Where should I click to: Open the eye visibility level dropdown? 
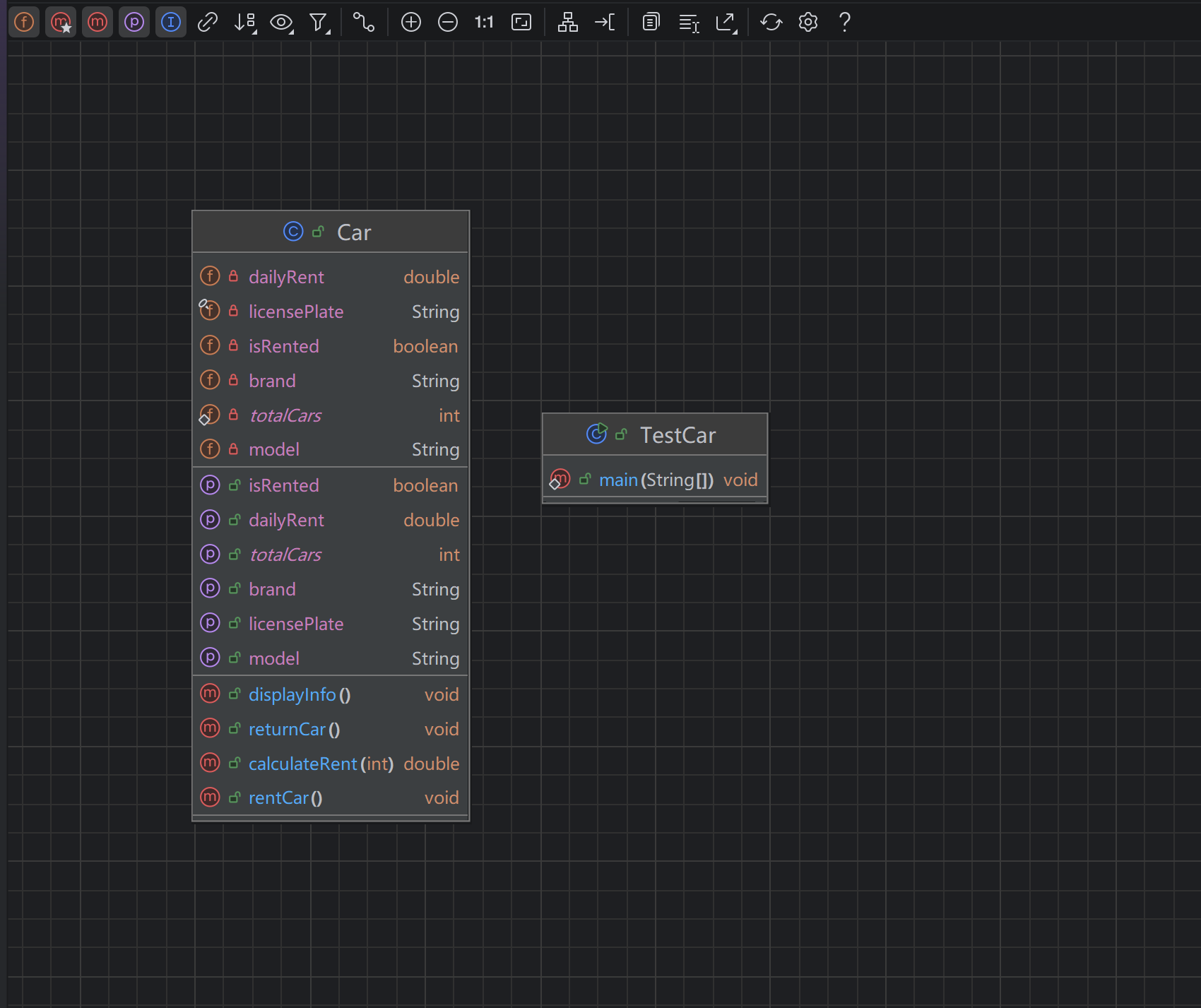[282, 23]
